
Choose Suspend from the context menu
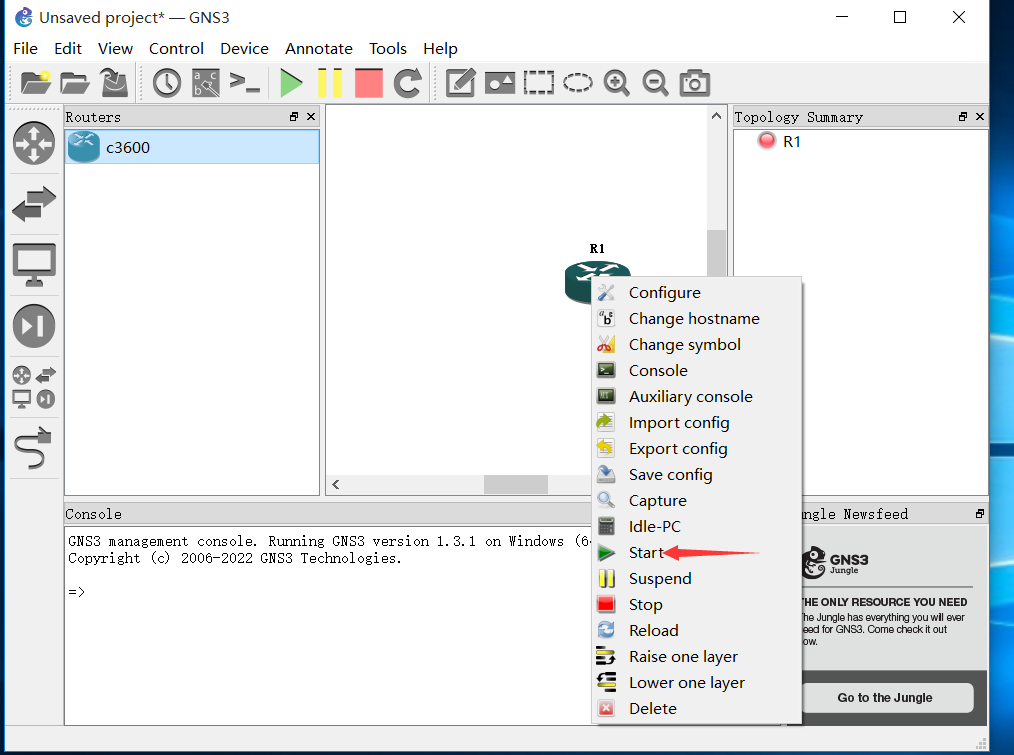pos(696,578)
